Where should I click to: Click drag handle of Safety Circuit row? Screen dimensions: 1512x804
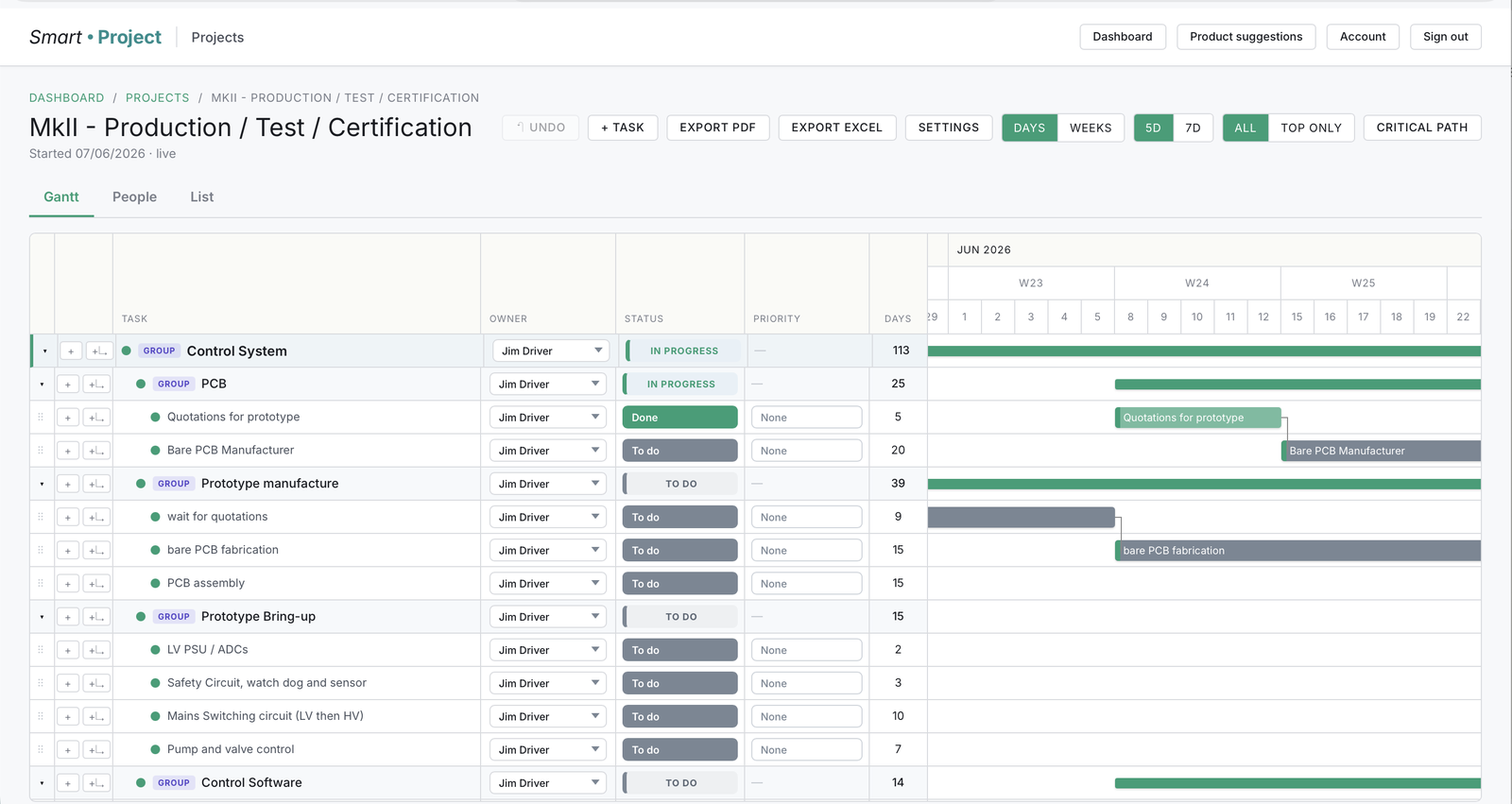click(x=41, y=682)
